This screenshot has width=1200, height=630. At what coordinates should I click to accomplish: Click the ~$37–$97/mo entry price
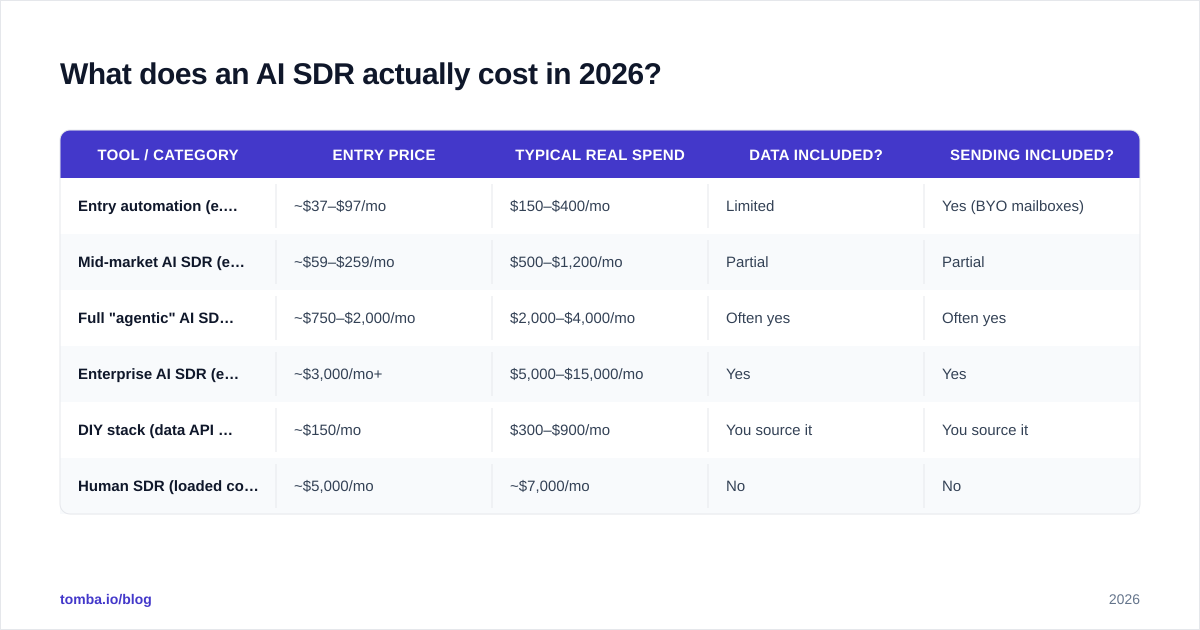(x=340, y=206)
